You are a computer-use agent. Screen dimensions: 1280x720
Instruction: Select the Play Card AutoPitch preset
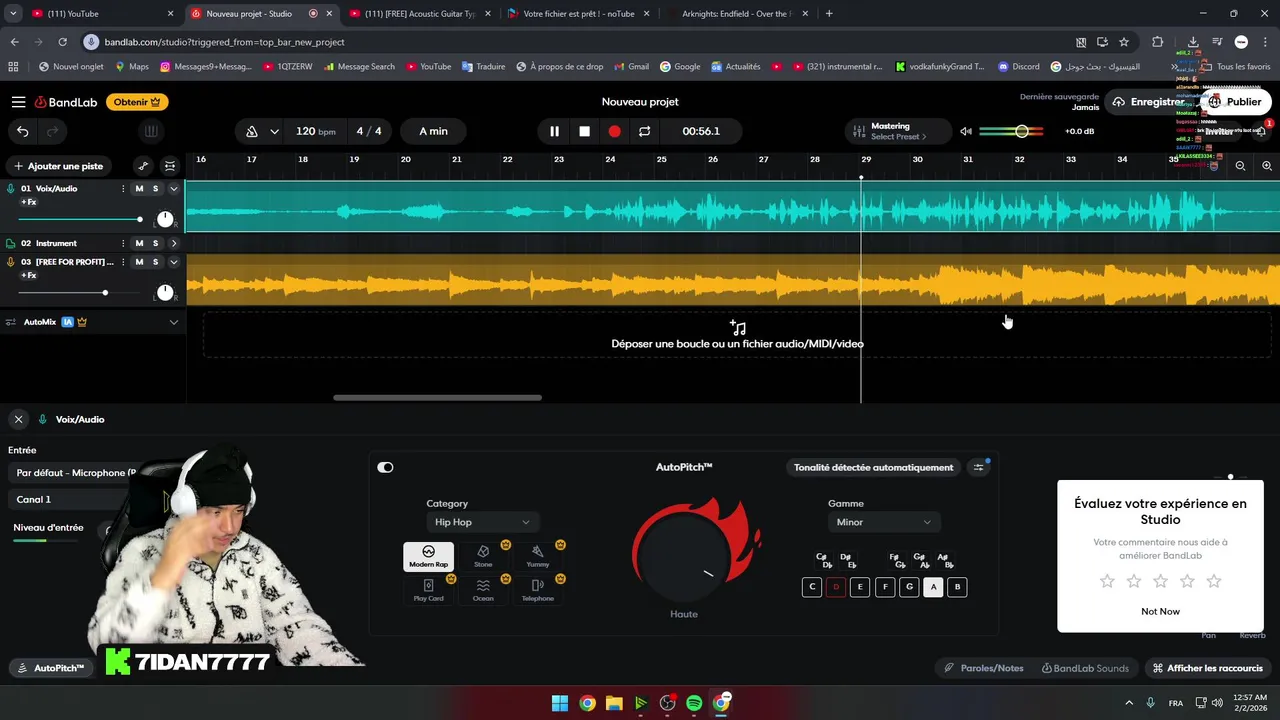[428, 590]
